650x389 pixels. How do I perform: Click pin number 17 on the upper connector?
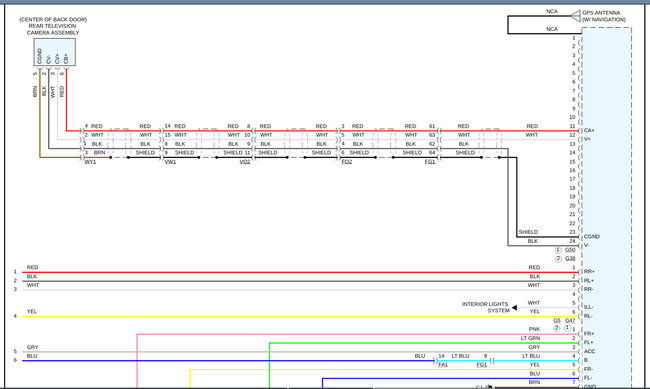[x=572, y=179]
